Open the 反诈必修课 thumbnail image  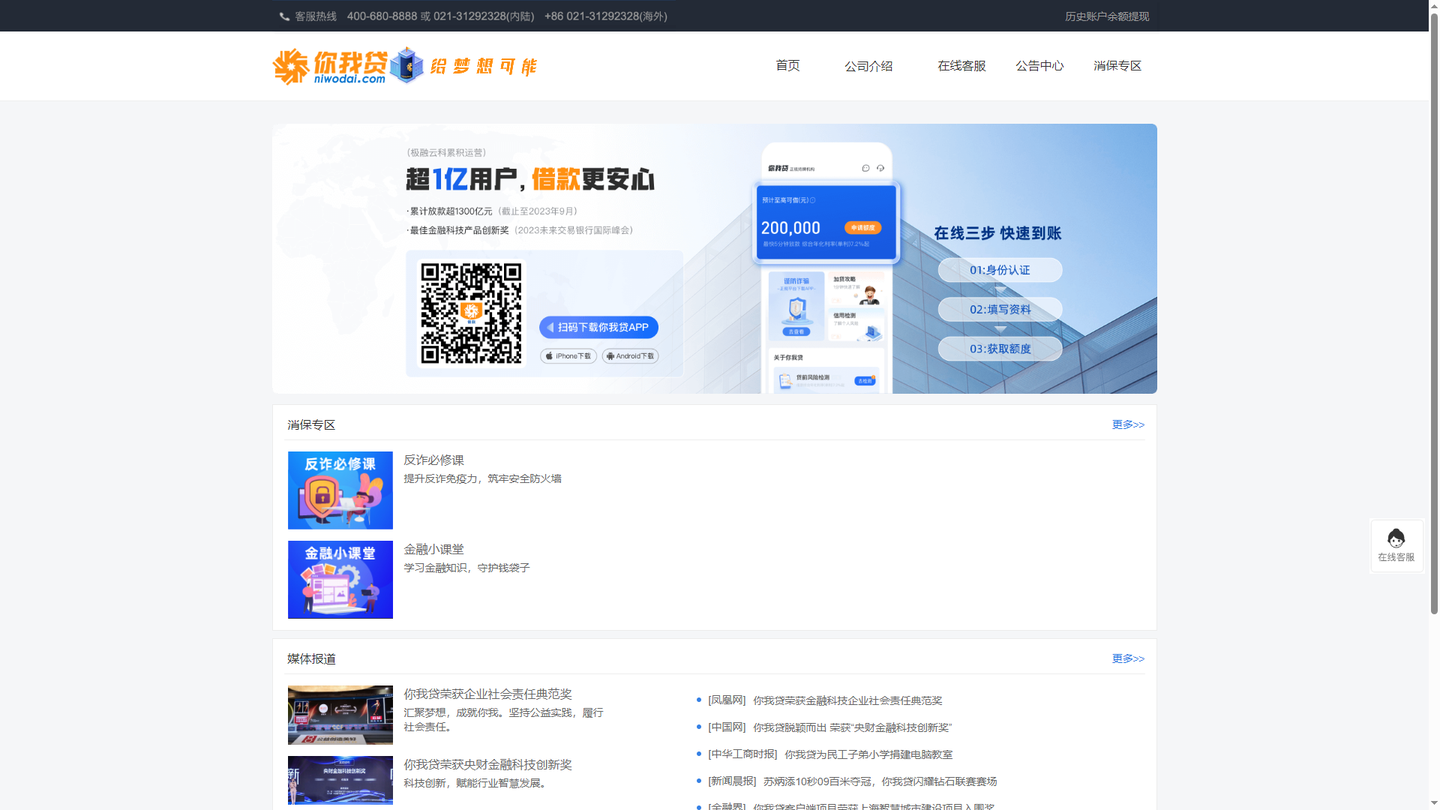(x=340, y=490)
